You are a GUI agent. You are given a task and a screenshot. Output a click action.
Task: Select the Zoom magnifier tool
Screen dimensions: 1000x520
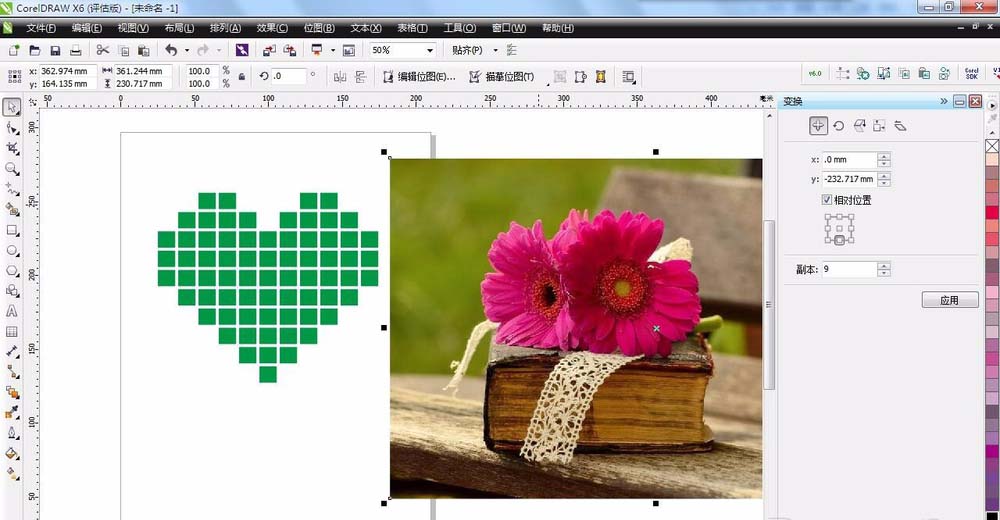11,169
